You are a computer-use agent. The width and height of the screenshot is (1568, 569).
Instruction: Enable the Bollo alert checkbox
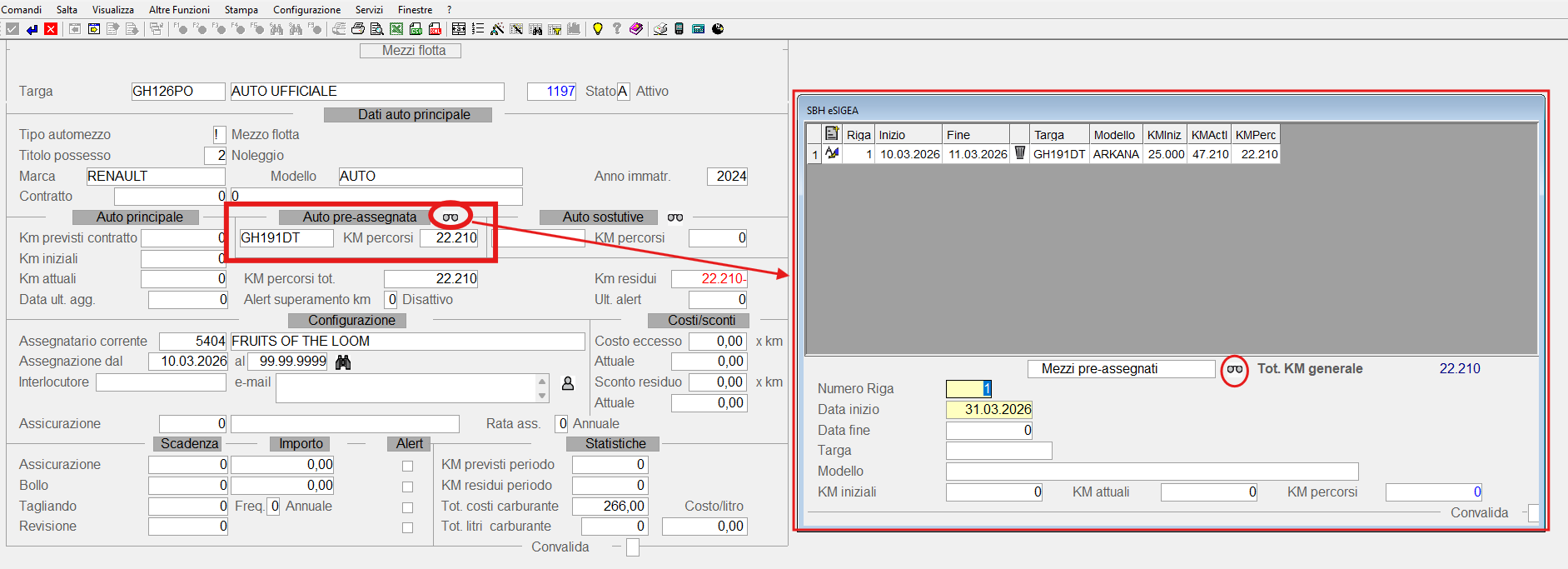[x=407, y=487]
